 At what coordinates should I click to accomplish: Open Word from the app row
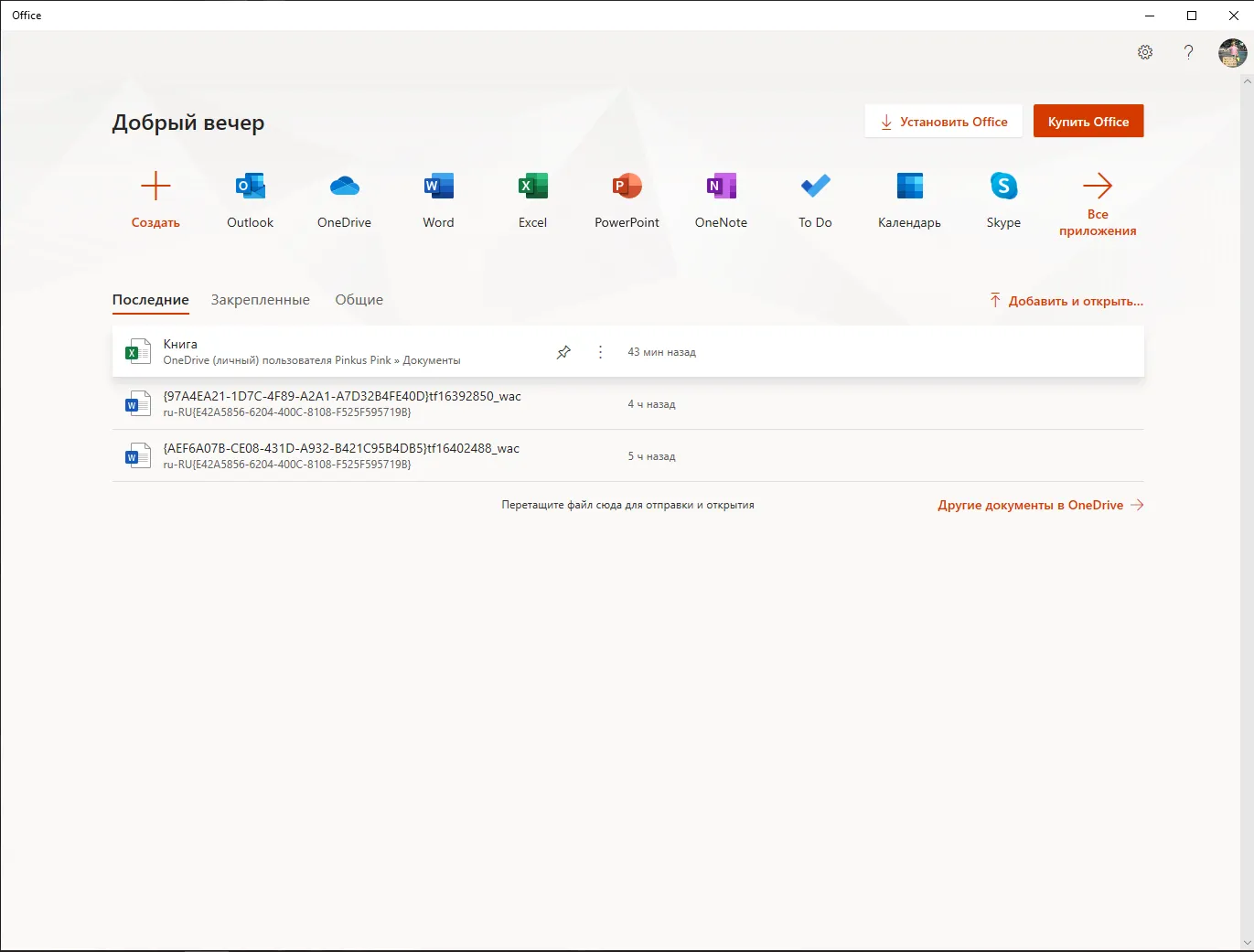(438, 187)
